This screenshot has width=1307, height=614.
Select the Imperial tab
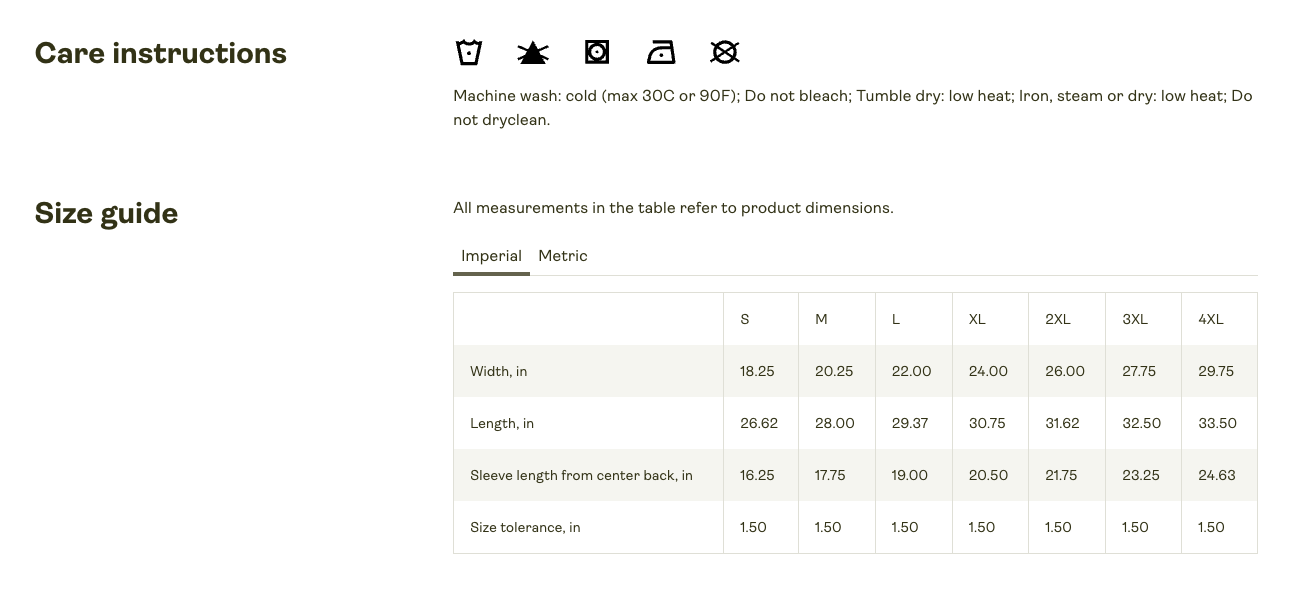coord(491,257)
